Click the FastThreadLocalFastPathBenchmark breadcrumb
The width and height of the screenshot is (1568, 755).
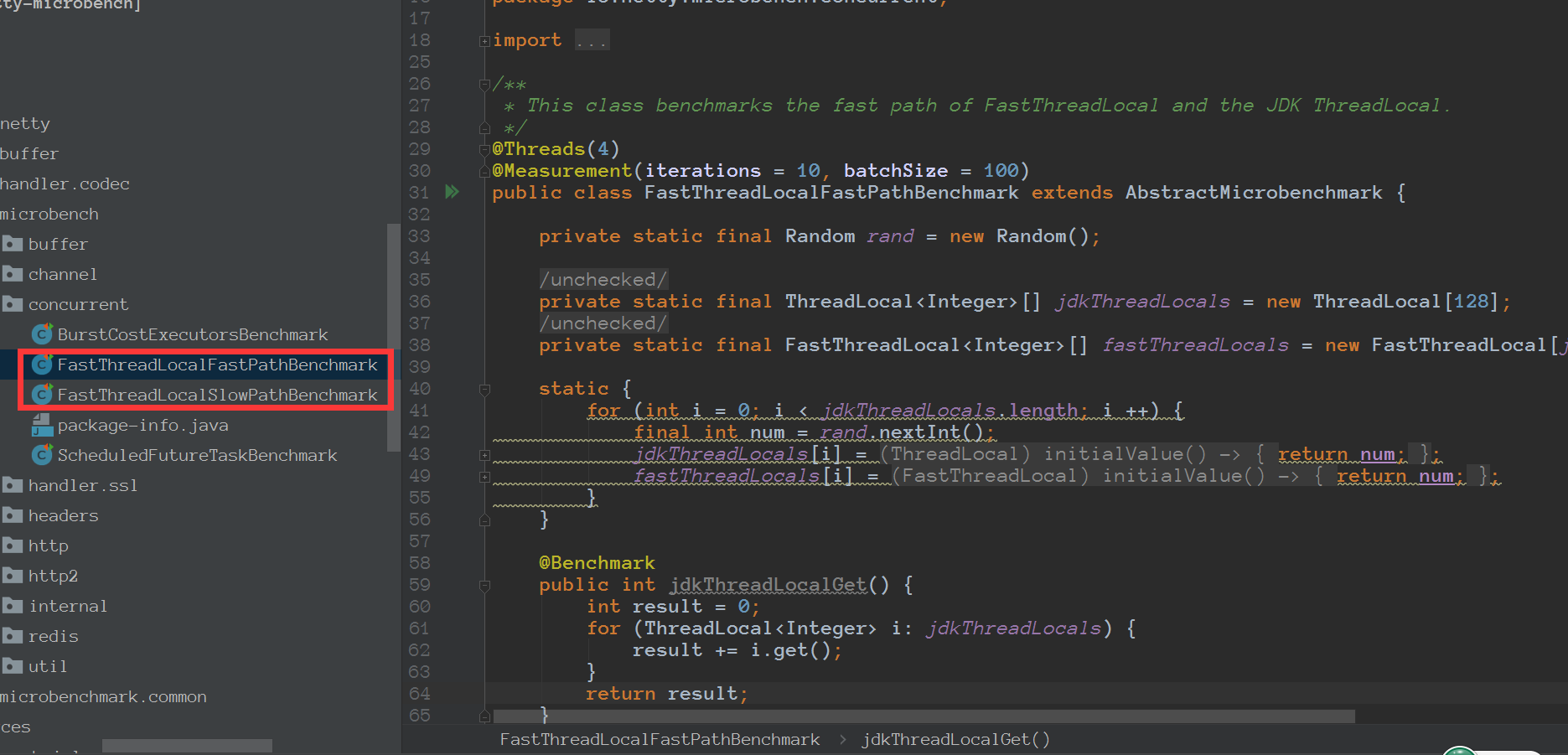point(660,739)
